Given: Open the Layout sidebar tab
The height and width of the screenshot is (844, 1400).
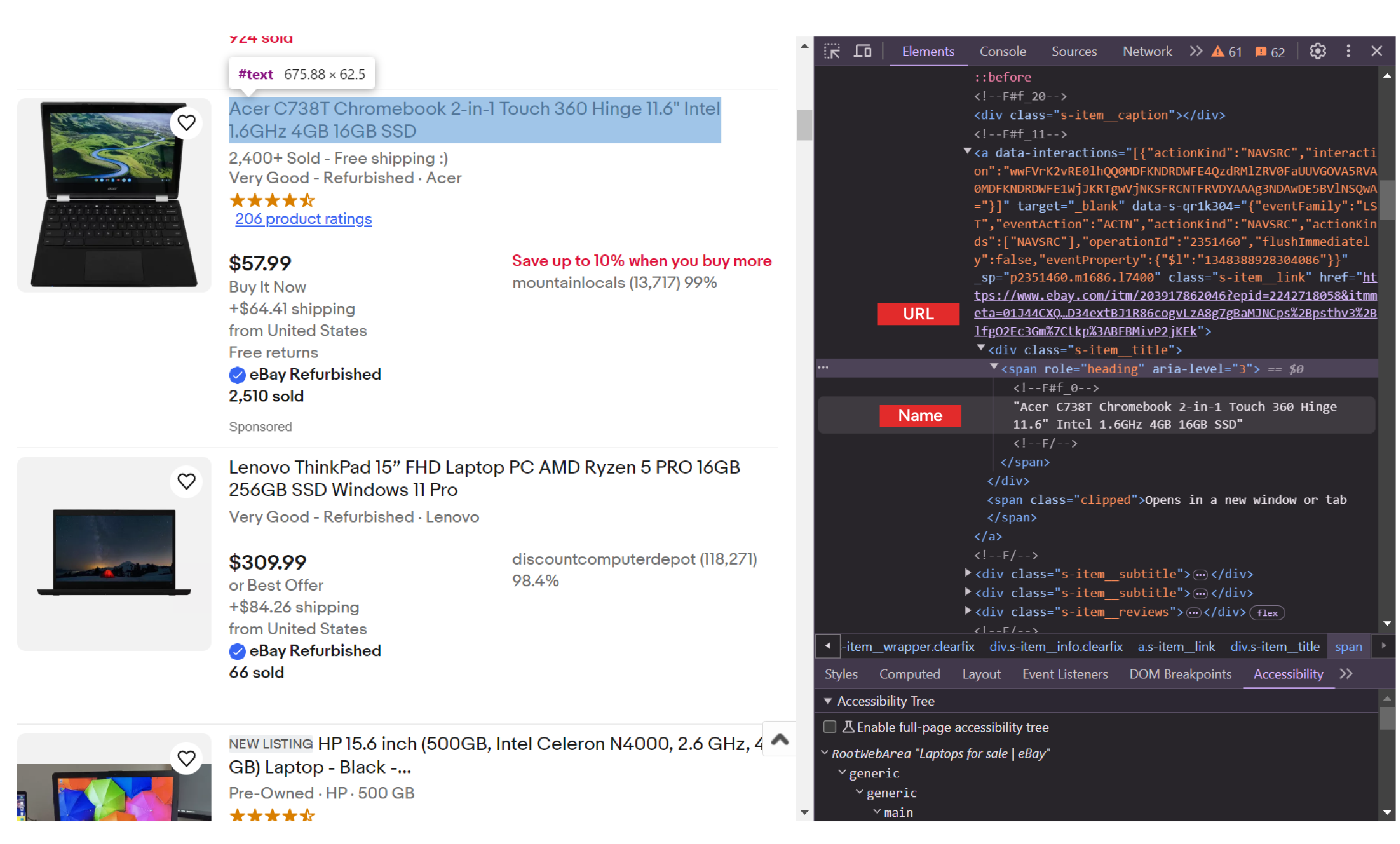Looking at the screenshot, I should [981, 674].
